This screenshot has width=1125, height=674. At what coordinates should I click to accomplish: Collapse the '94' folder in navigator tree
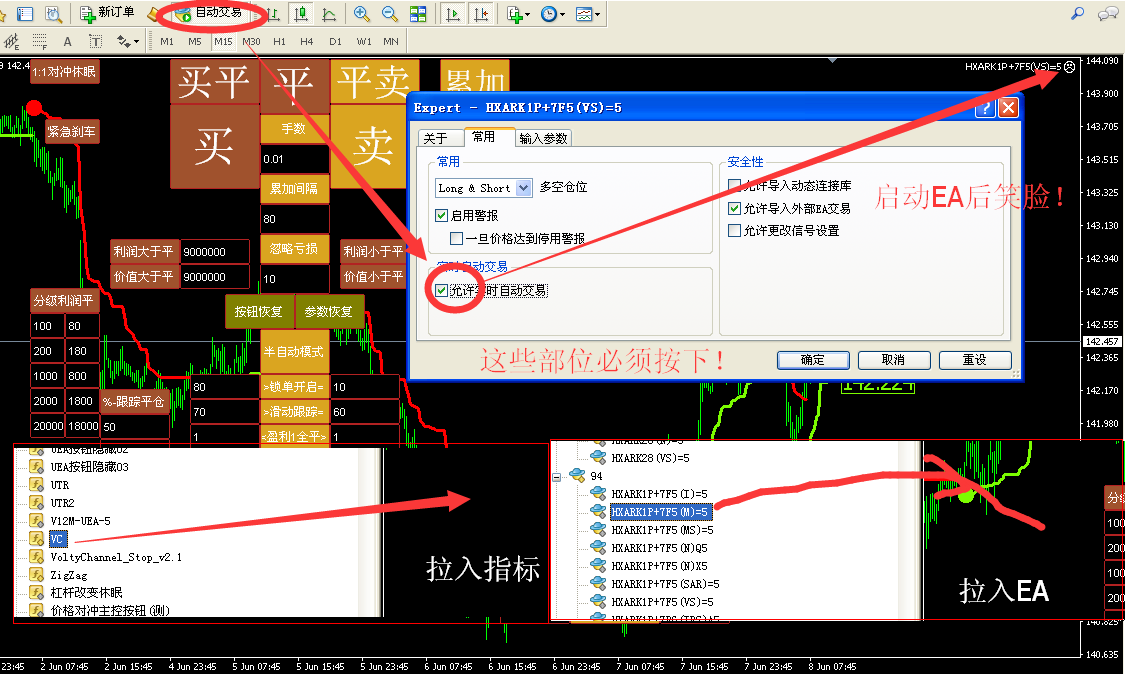559,477
